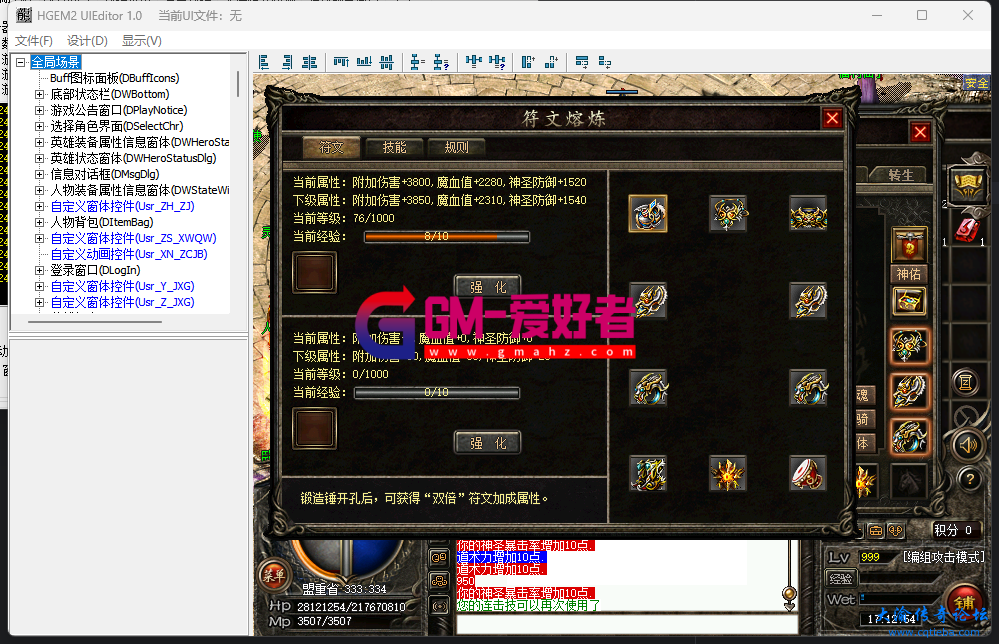Click the round help question mark button
Image resolution: width=999 pixels, height=644 pixels.
pos(969,478)
